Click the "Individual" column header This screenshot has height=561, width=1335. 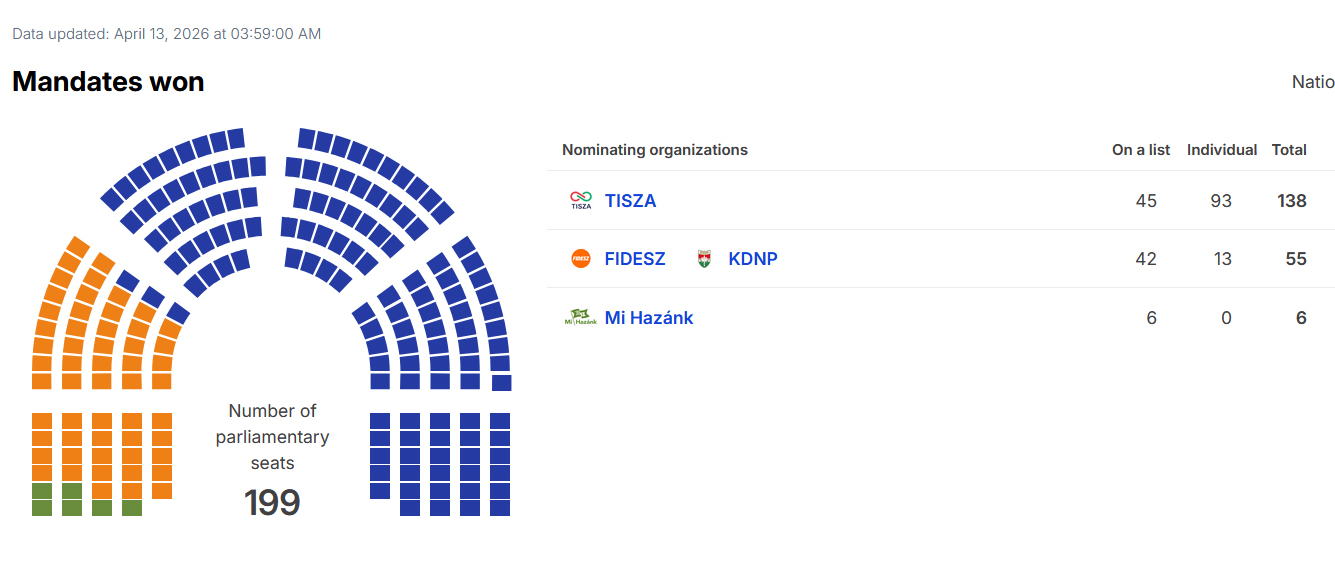pos(1222,150)
